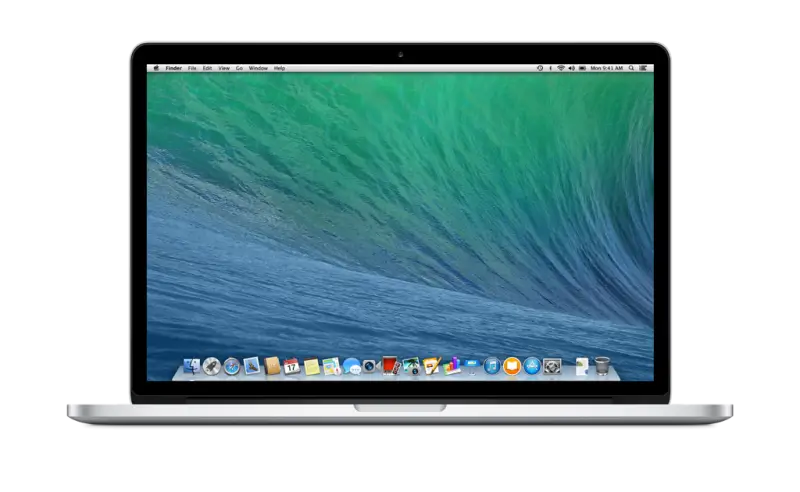The height and width of the screenshot is (492, 800).
Task: Open the Help menu
Action: tap(279, 68)
